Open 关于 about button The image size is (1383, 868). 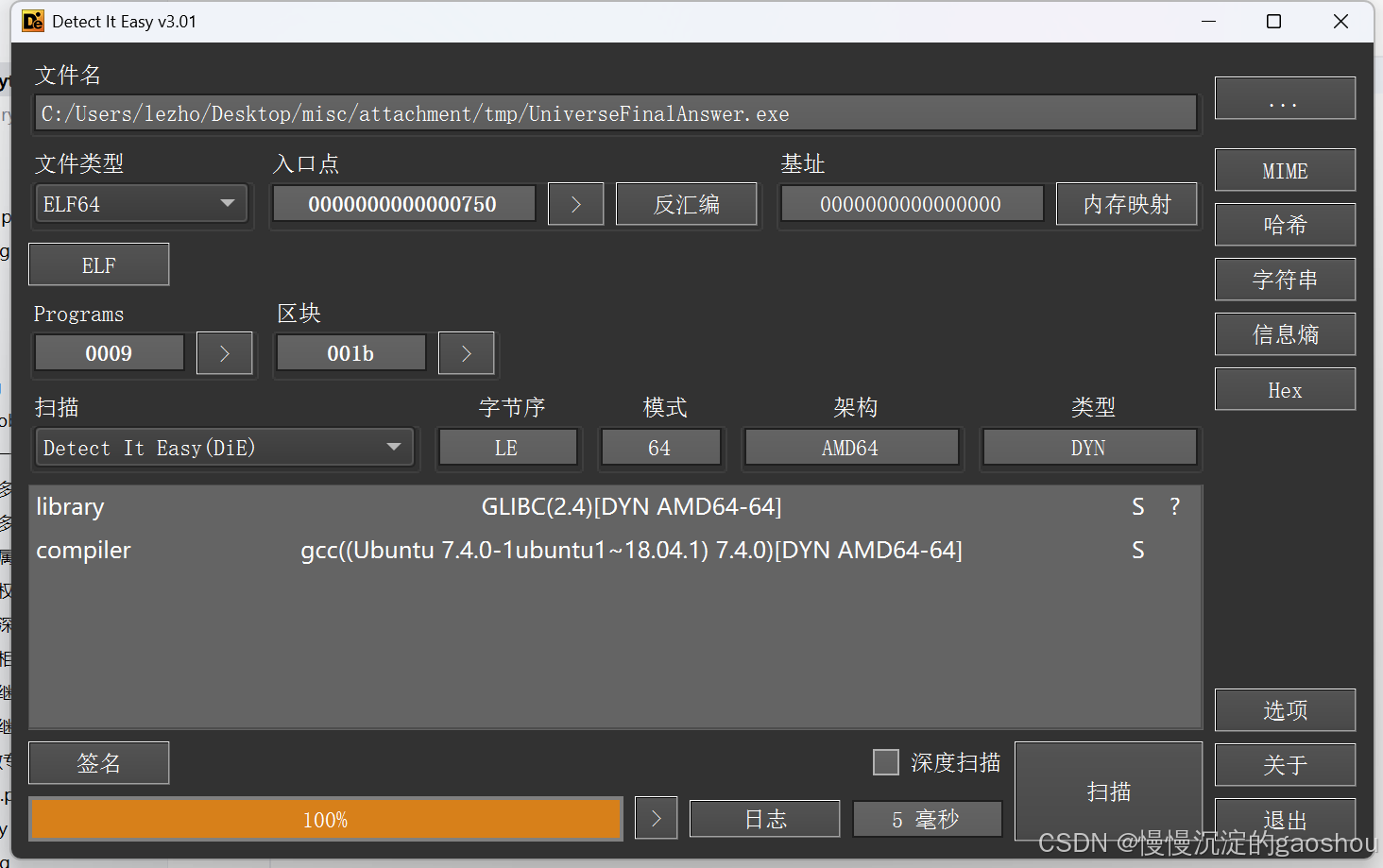click(x=1285, y=765)
